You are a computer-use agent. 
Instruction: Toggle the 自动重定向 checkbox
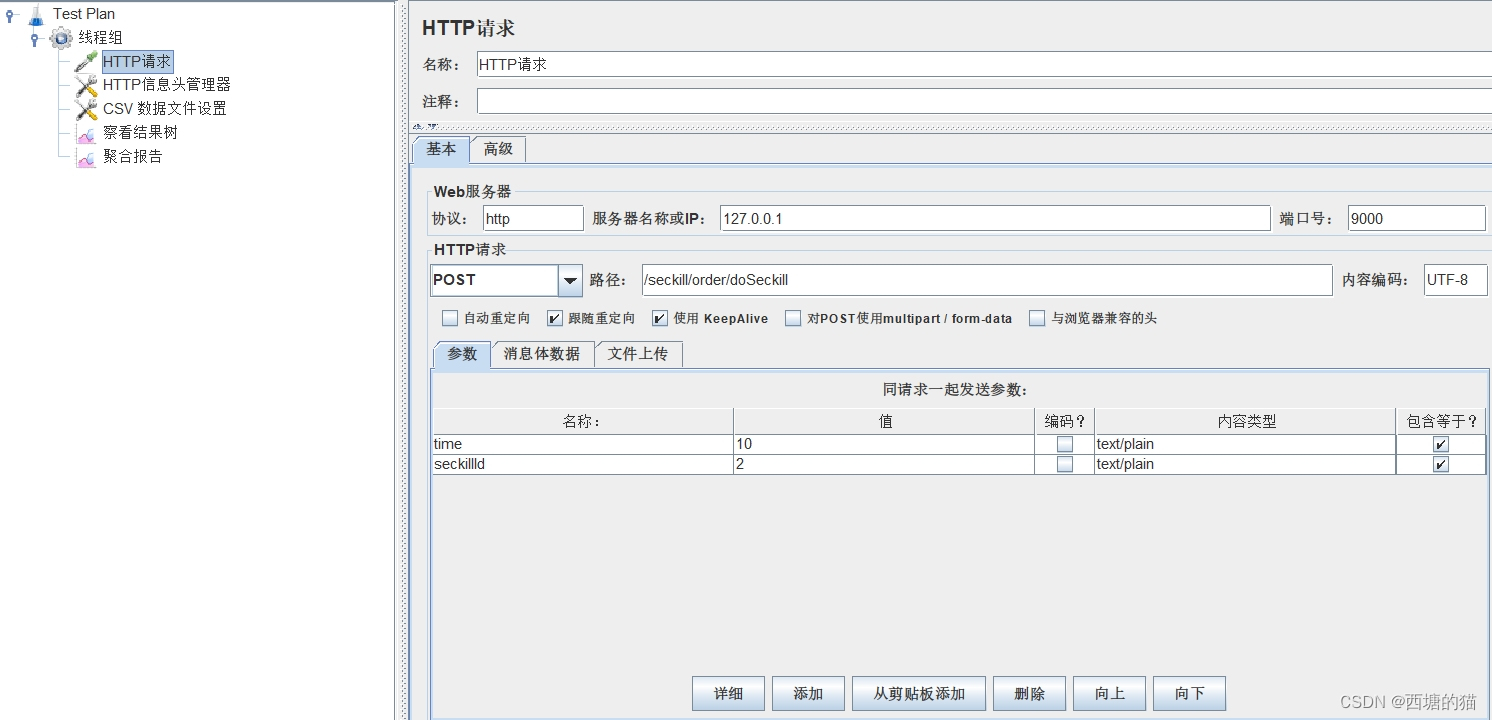pyautogui.click(x=450, y=319)
